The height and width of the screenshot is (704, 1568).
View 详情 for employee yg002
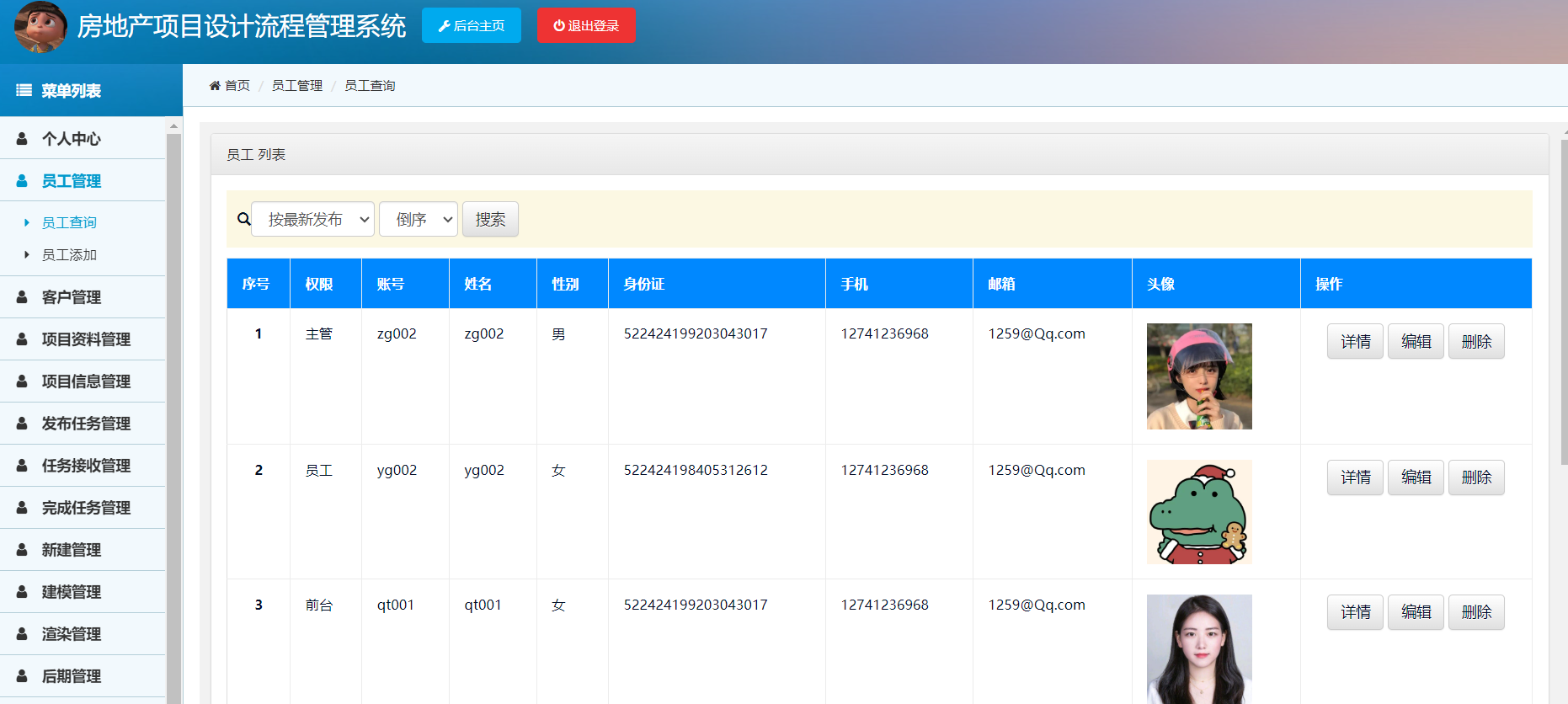point(1355,477)
